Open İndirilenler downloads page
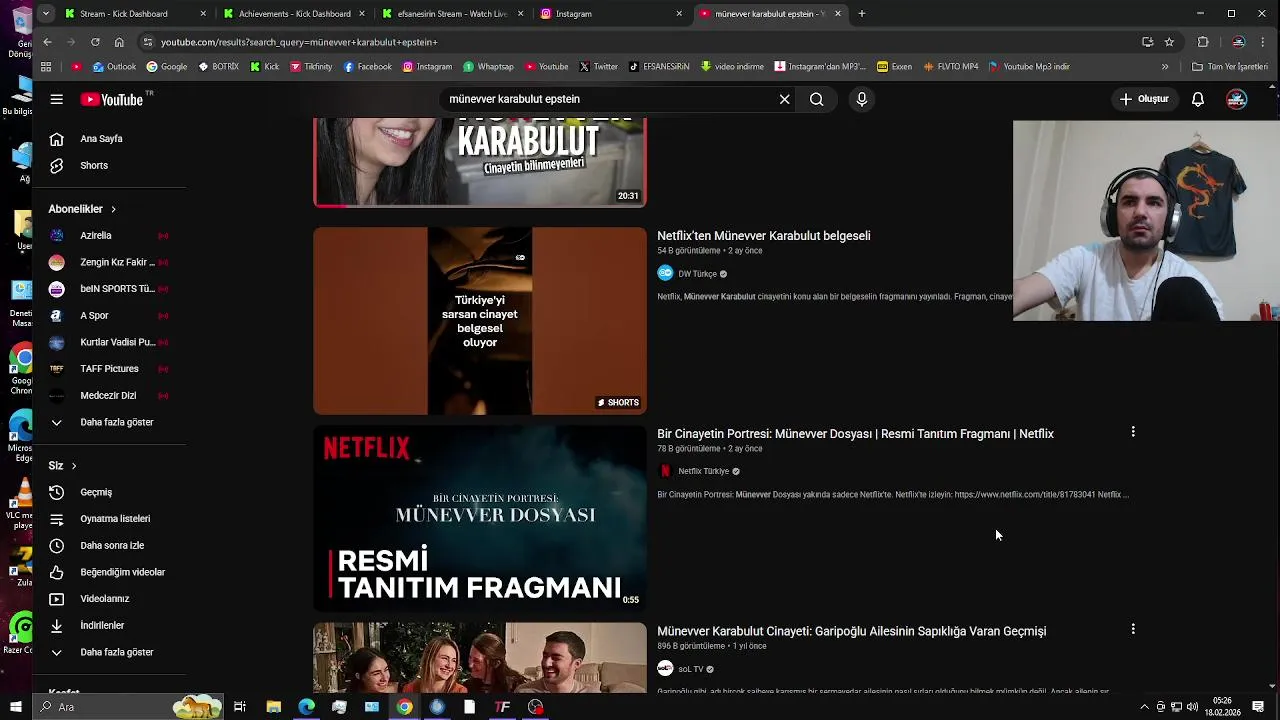 (102, 625)
